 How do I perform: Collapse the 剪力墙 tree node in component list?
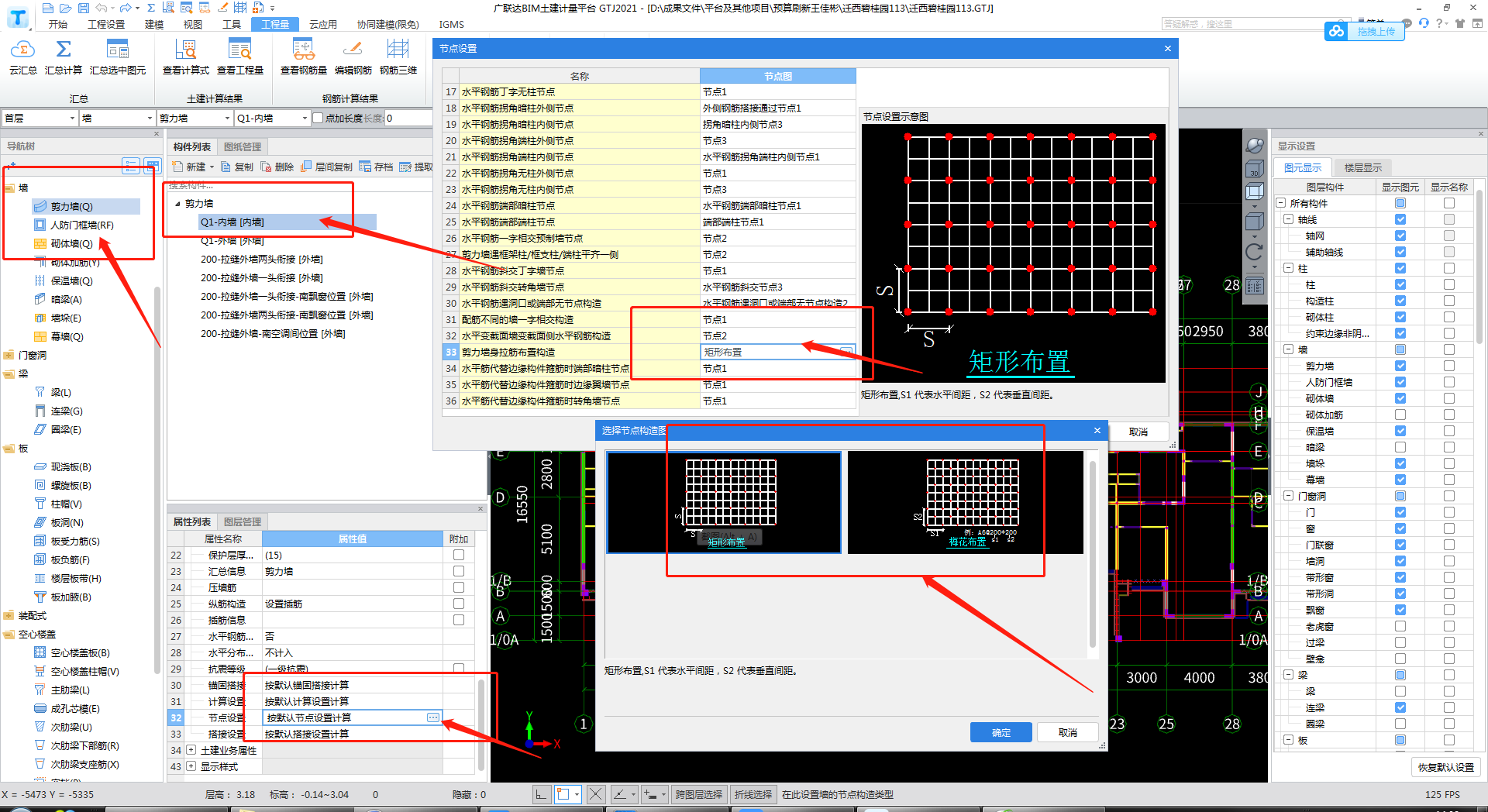177,204
